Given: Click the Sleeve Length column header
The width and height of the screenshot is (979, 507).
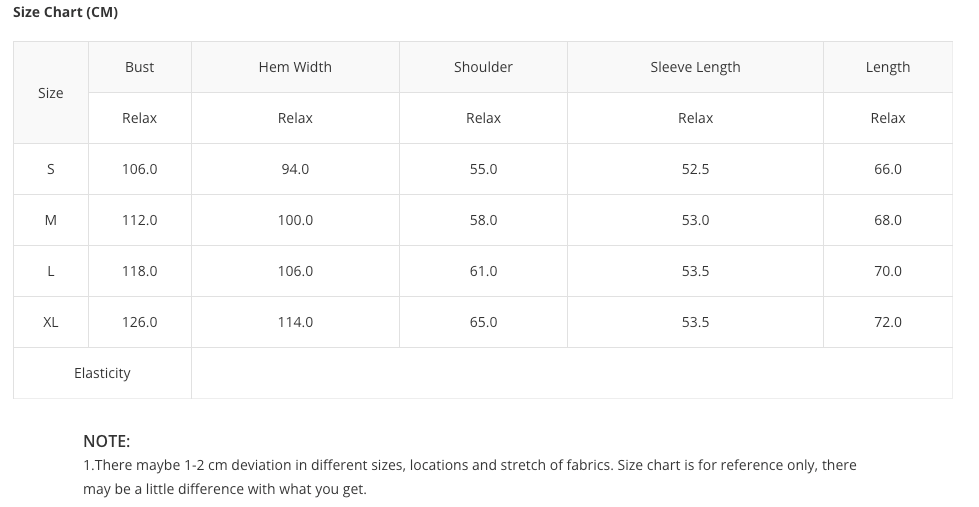Looking at the screenshot, I should [695, 67].
